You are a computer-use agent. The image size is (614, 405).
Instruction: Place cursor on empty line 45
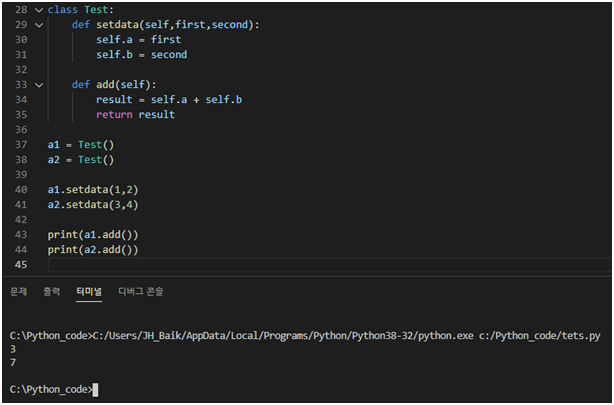click(329, 265)
